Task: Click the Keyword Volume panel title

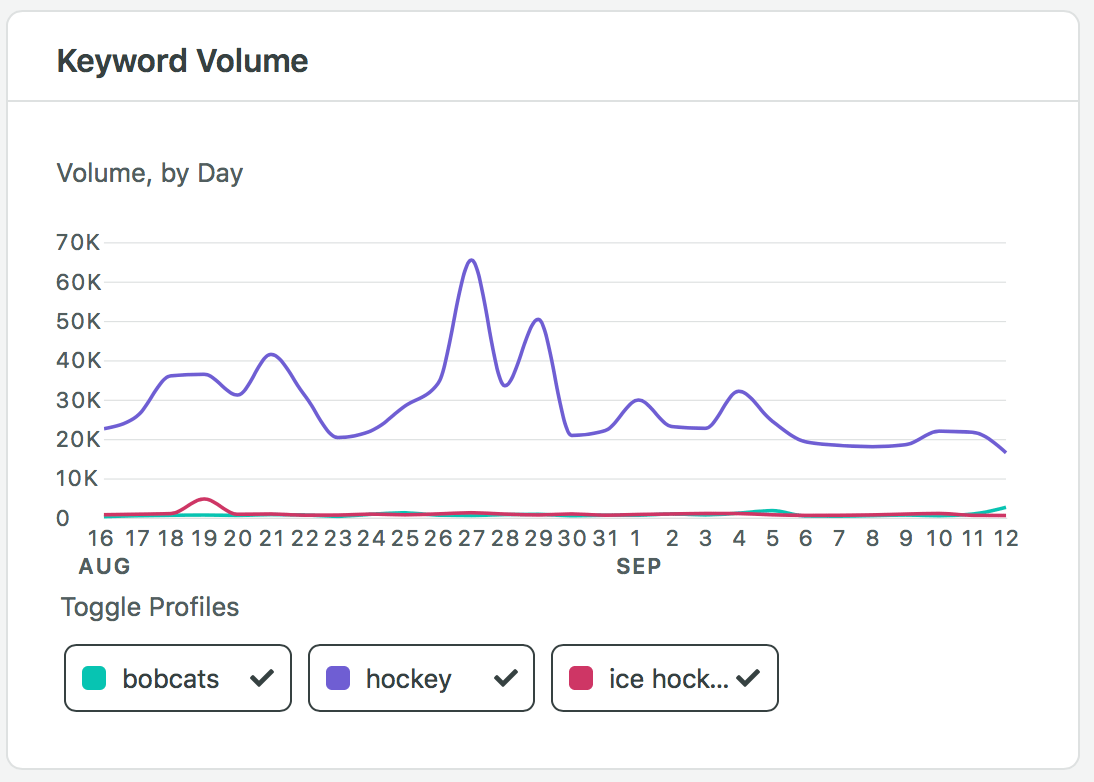Action: pyautogui.click(x=182, y=61)
